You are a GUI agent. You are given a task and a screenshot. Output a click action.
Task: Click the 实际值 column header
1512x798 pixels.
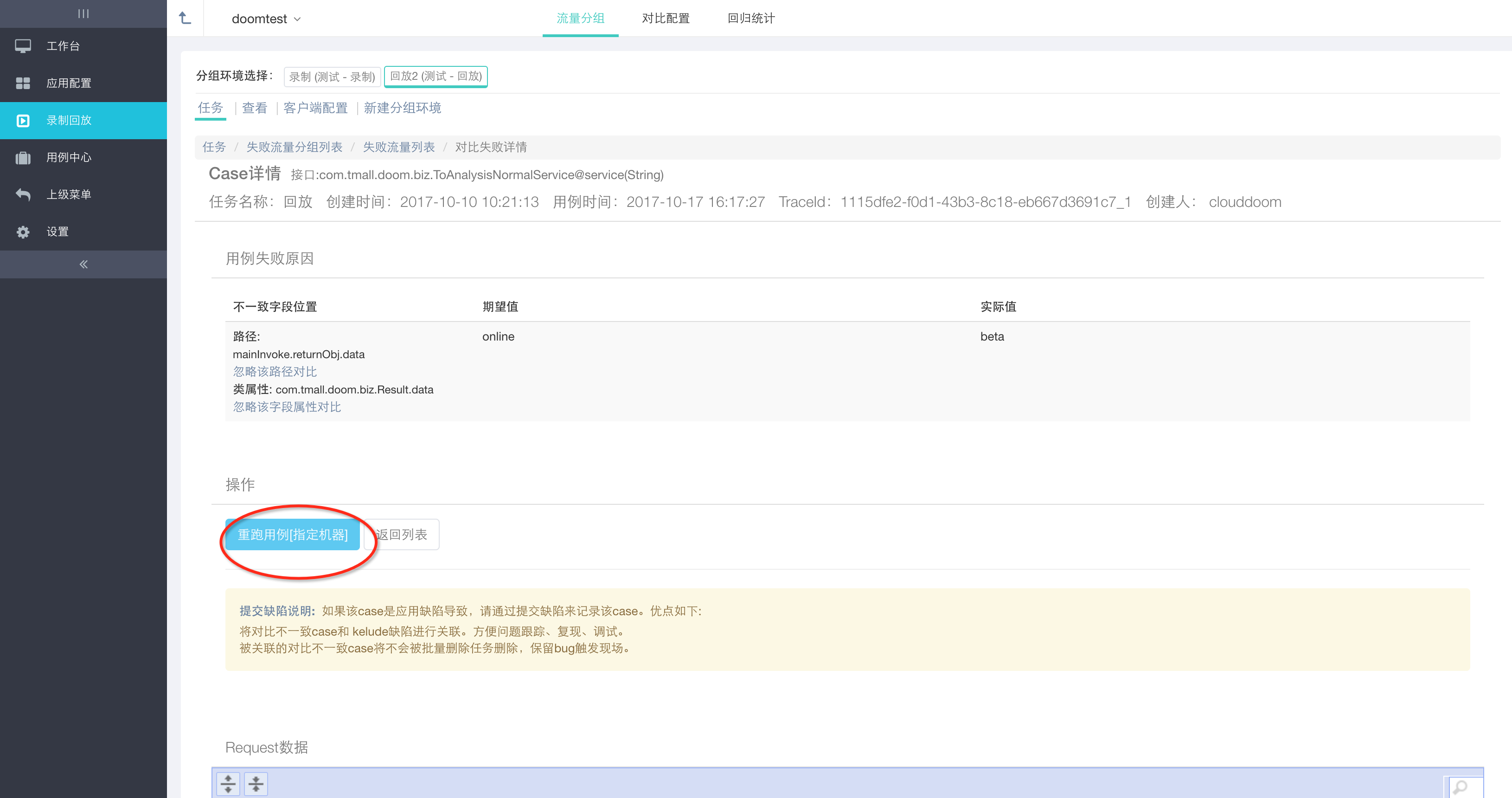998,307
